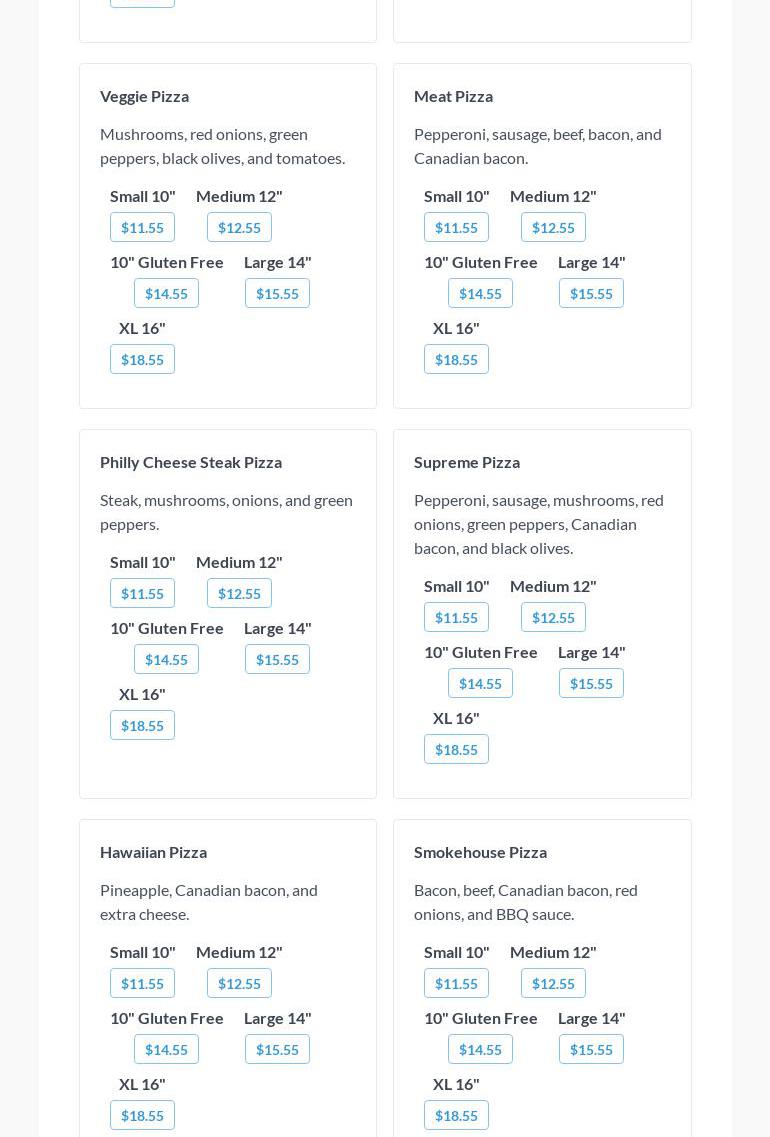Viewport: 770px width, 1137px height.
Task: Click the Supreme Pizza title
Action: pos(467,462)
